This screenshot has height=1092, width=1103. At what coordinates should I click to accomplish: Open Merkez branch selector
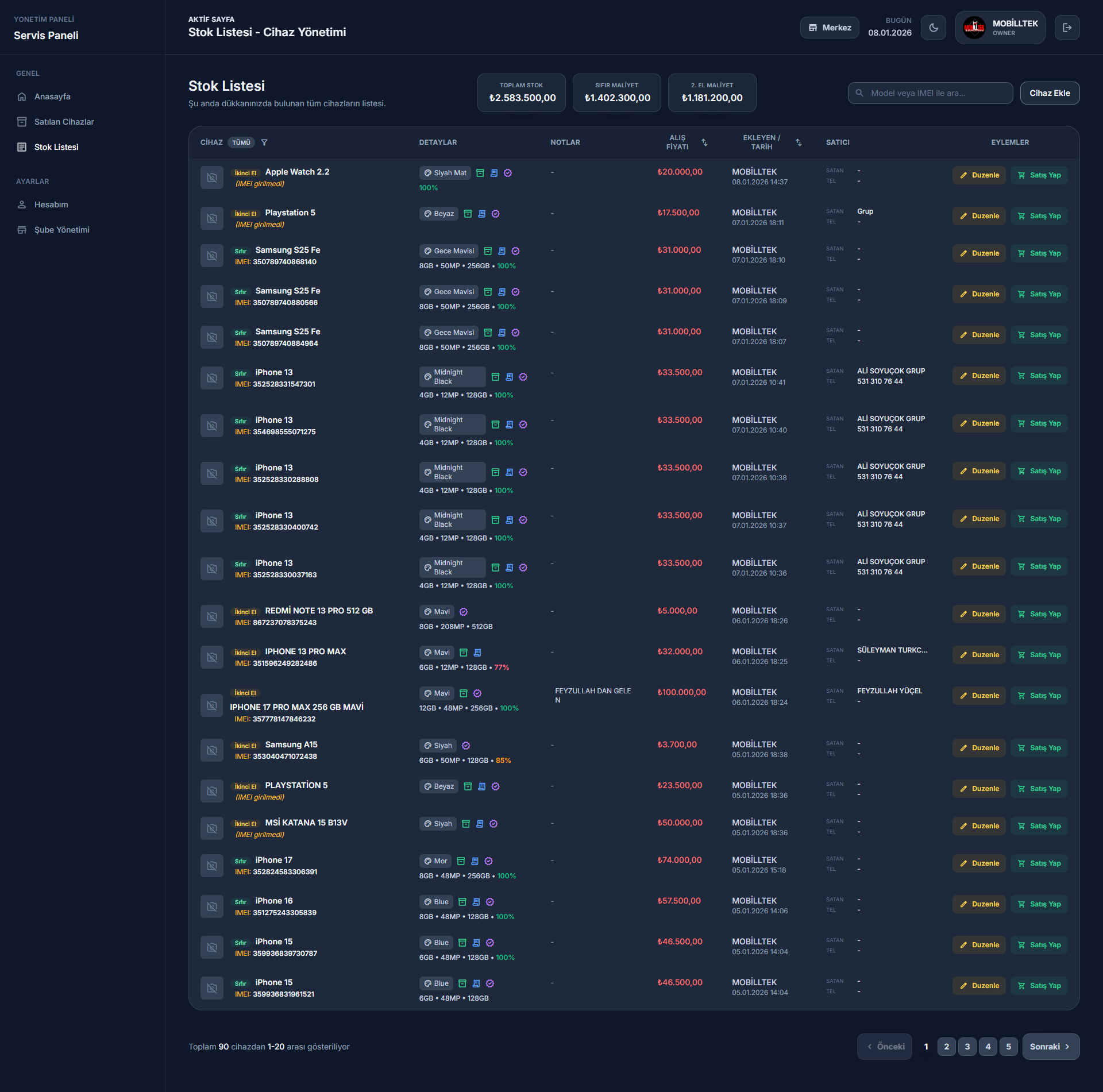[830, 28]
